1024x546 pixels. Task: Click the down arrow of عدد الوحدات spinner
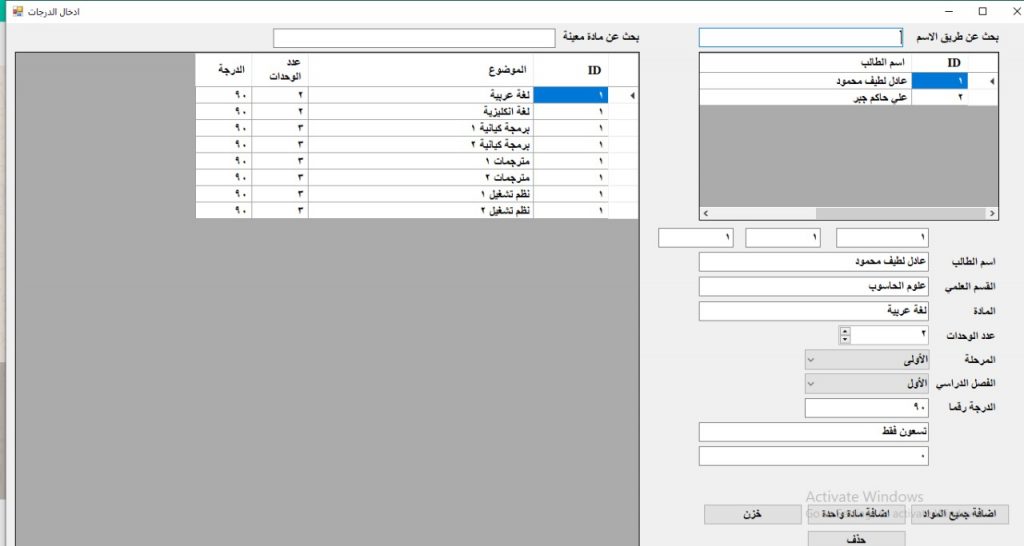[845, 340]
